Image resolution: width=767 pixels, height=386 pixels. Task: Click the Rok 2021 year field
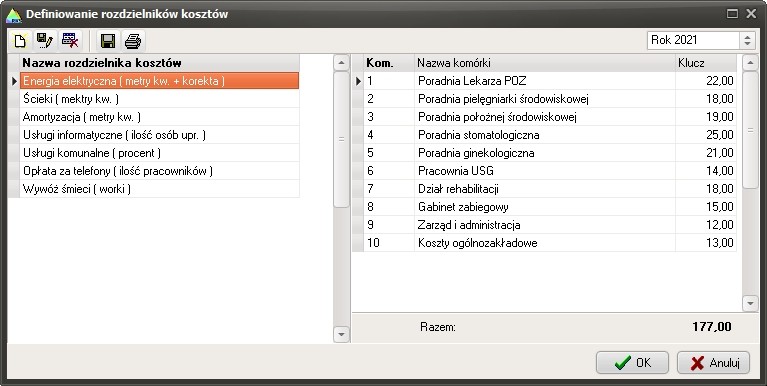(x=693, y=40)
